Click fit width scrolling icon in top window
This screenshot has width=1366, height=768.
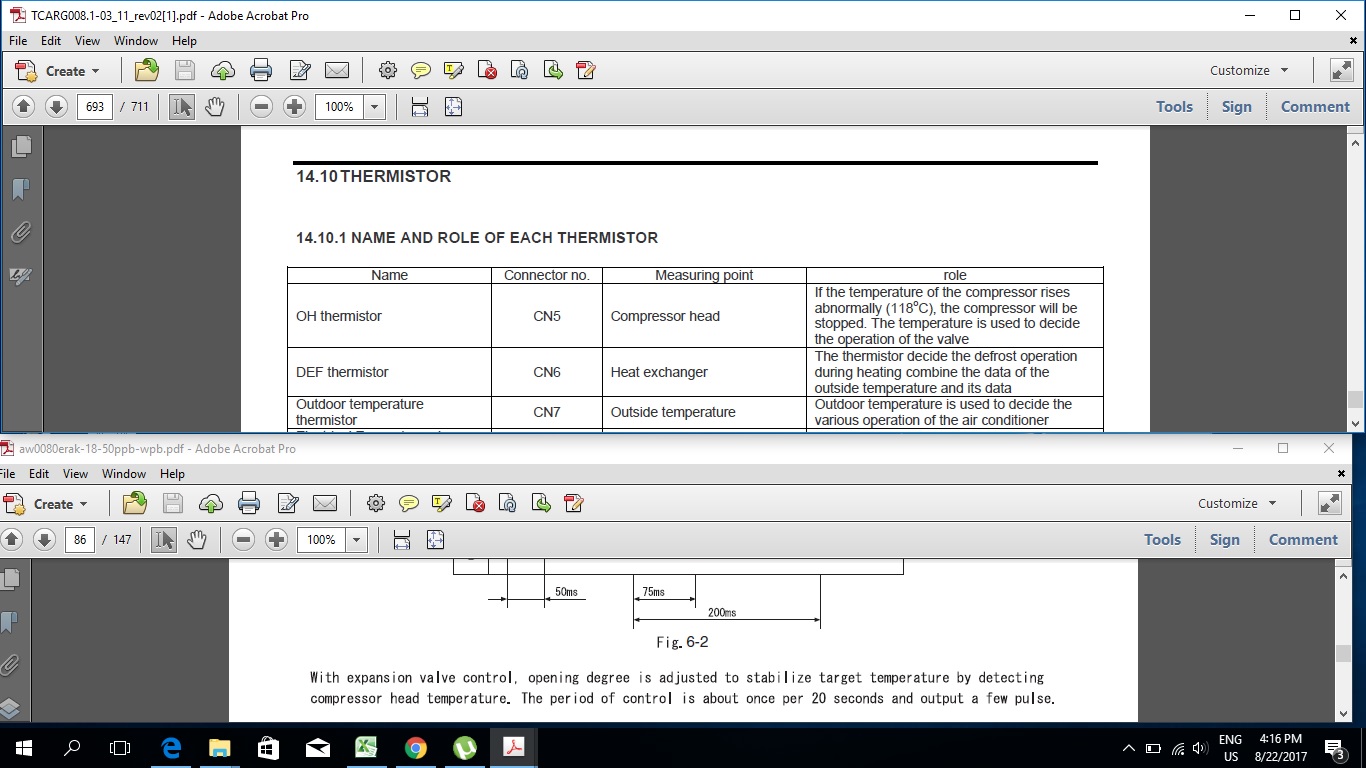(420, 107)
